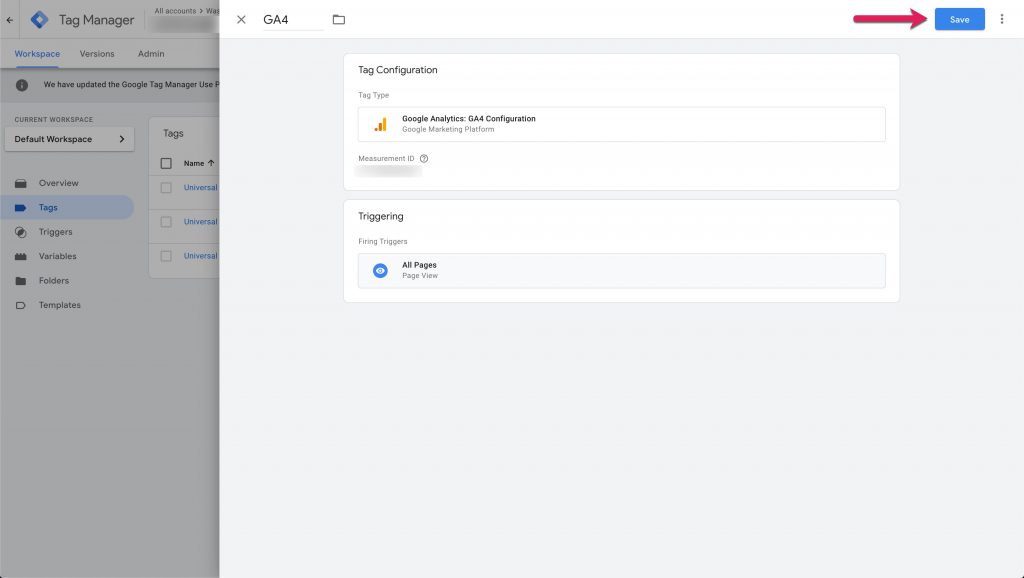
Task: Click the All Pages trigger eye icon
Action: (380, 270)
